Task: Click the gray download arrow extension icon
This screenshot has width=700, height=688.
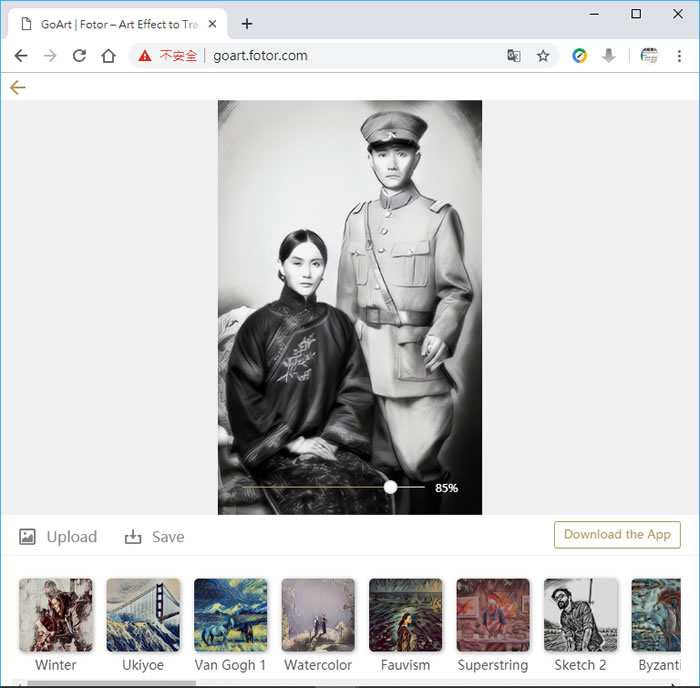Action: (x=608, y=56)
